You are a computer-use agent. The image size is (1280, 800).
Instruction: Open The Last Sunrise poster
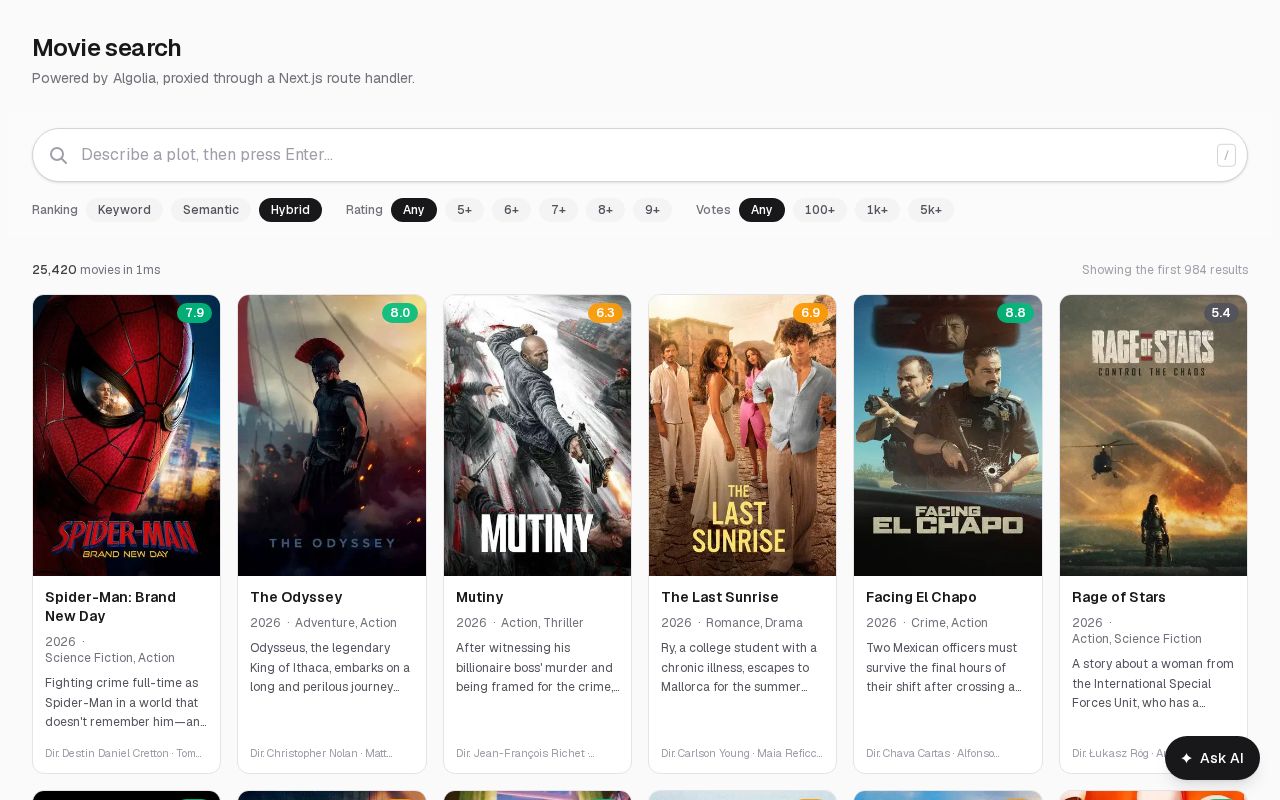pyautogui.click(x=742, y=435)
